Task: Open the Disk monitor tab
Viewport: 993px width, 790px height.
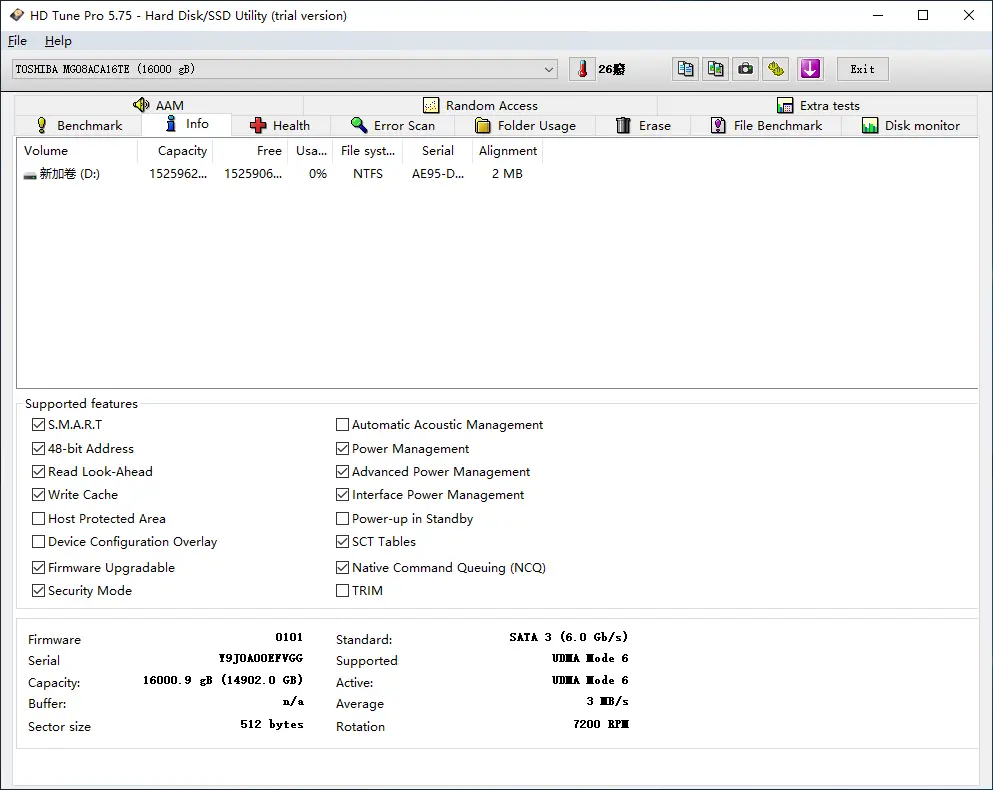Action: pos(910,125)
